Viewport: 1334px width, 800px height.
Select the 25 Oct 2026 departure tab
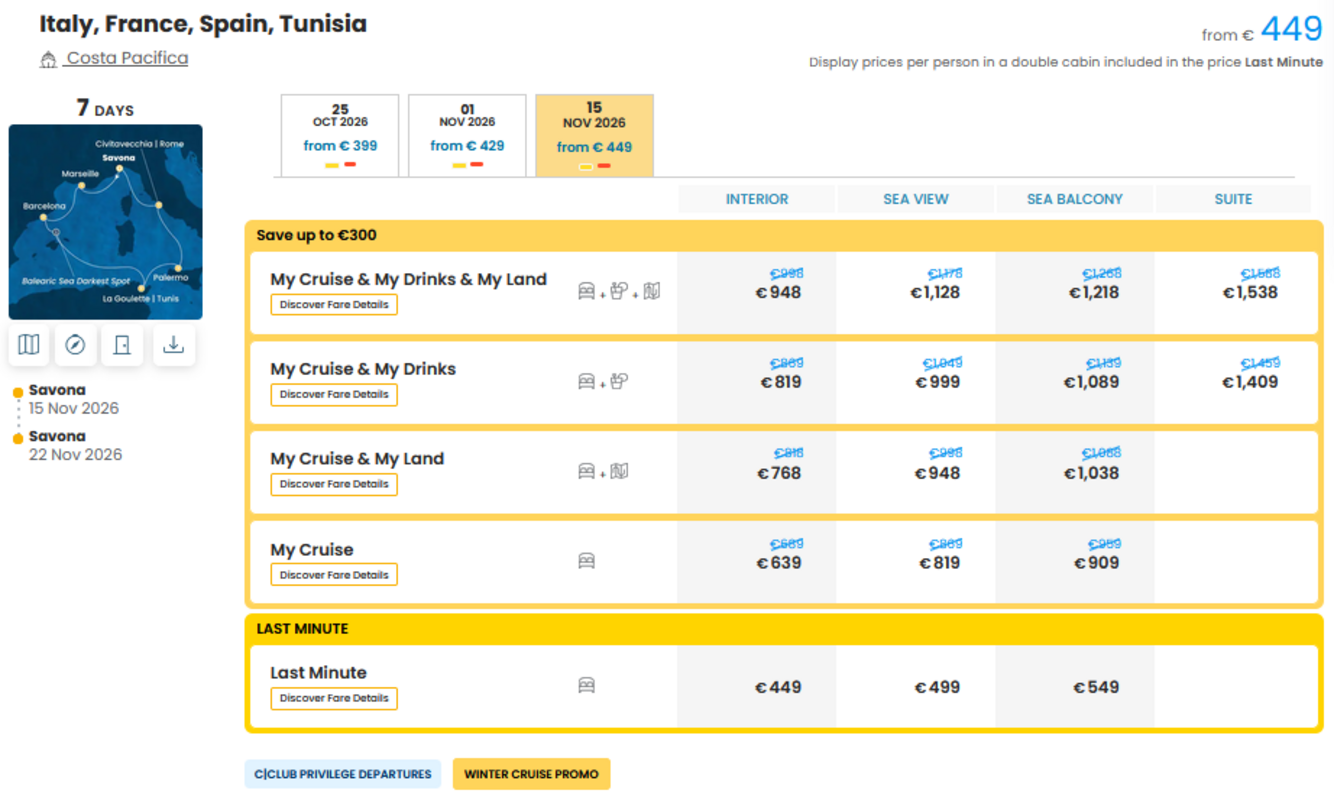(340, 136)
